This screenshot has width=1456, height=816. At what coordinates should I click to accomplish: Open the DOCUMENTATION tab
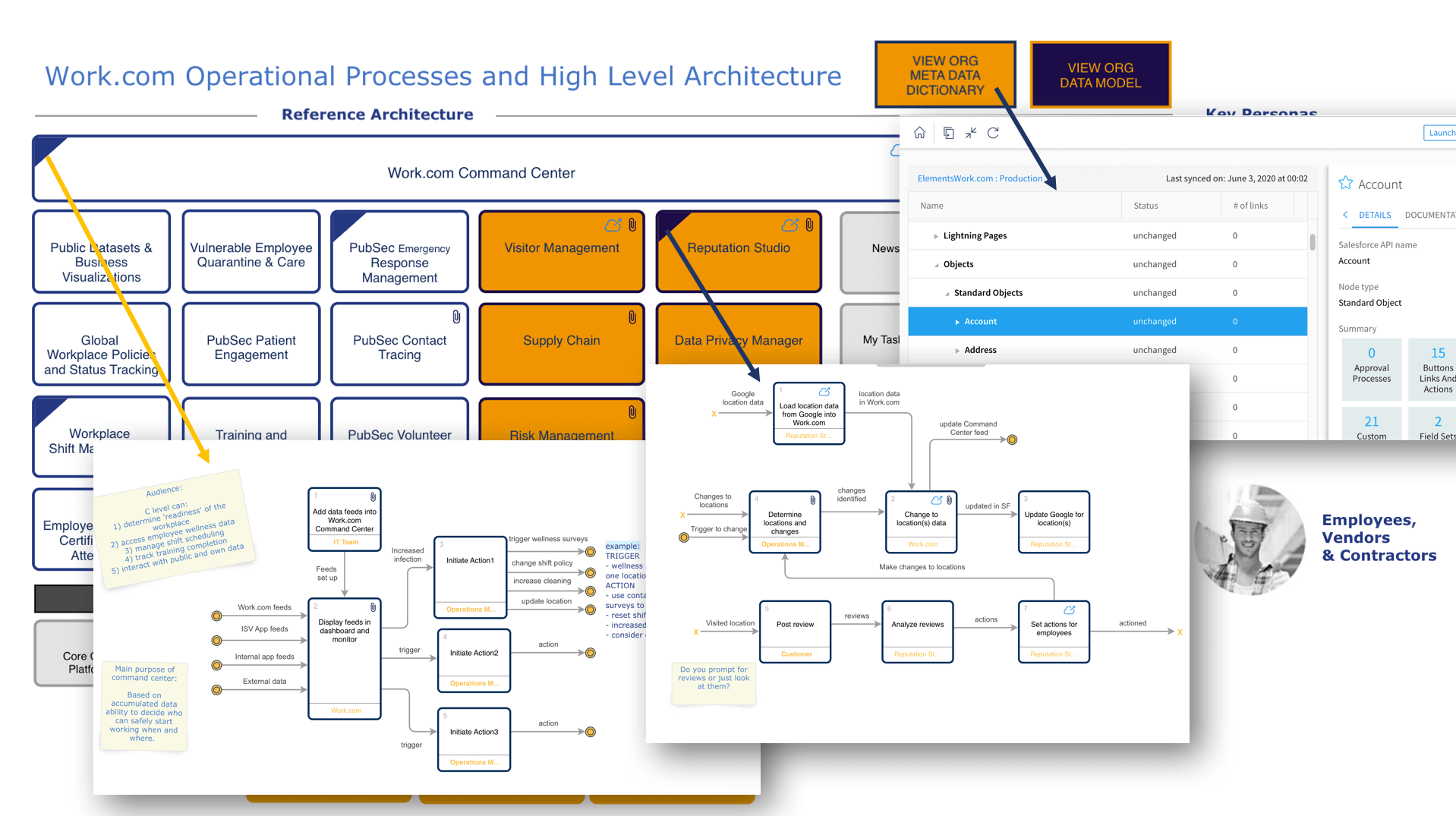[1429, 215]
